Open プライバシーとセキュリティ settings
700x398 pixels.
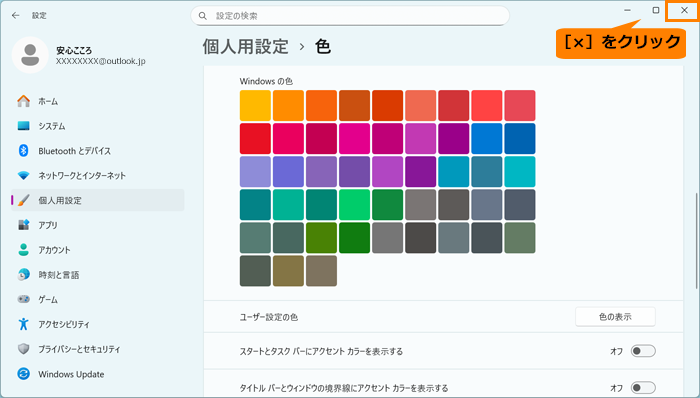pos(79,349)
